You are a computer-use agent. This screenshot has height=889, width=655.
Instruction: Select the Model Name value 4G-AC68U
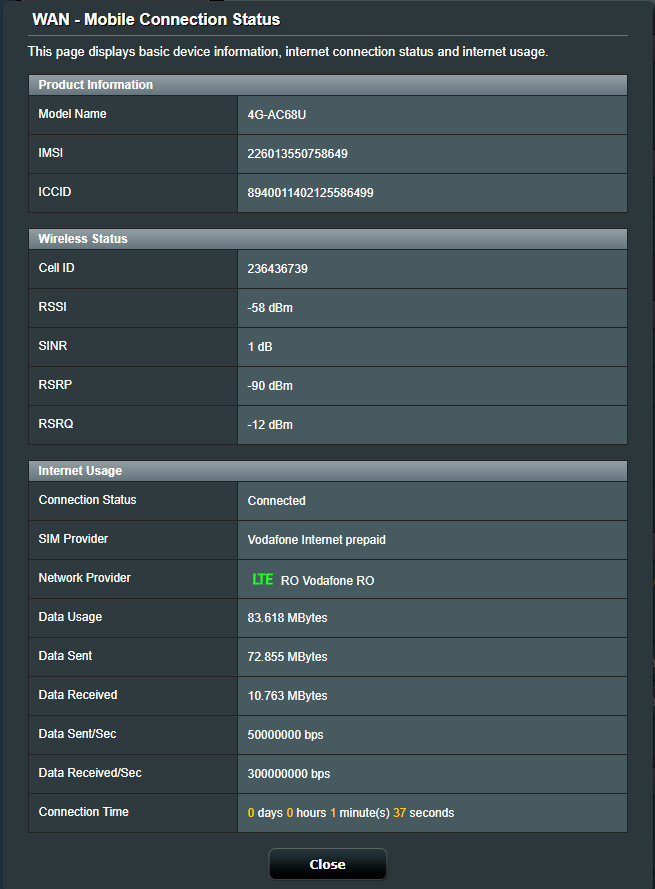[x=273, y=115]
